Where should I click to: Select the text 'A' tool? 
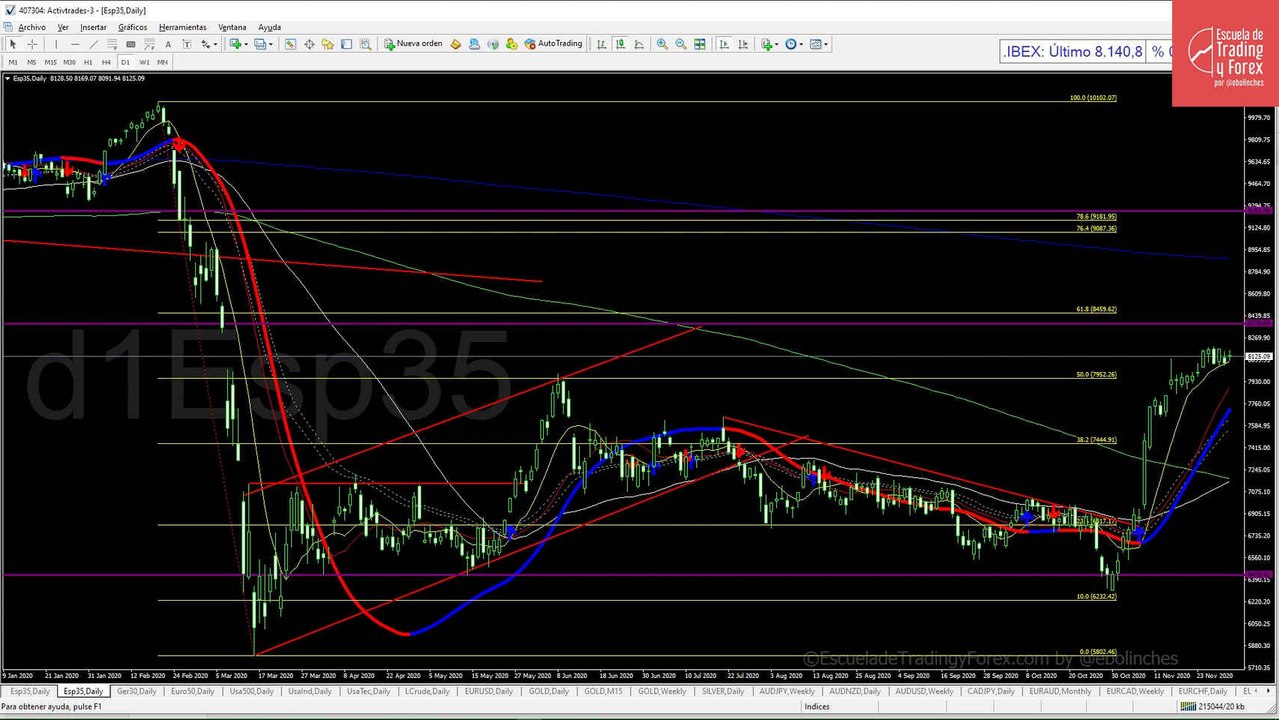point(168,44)
